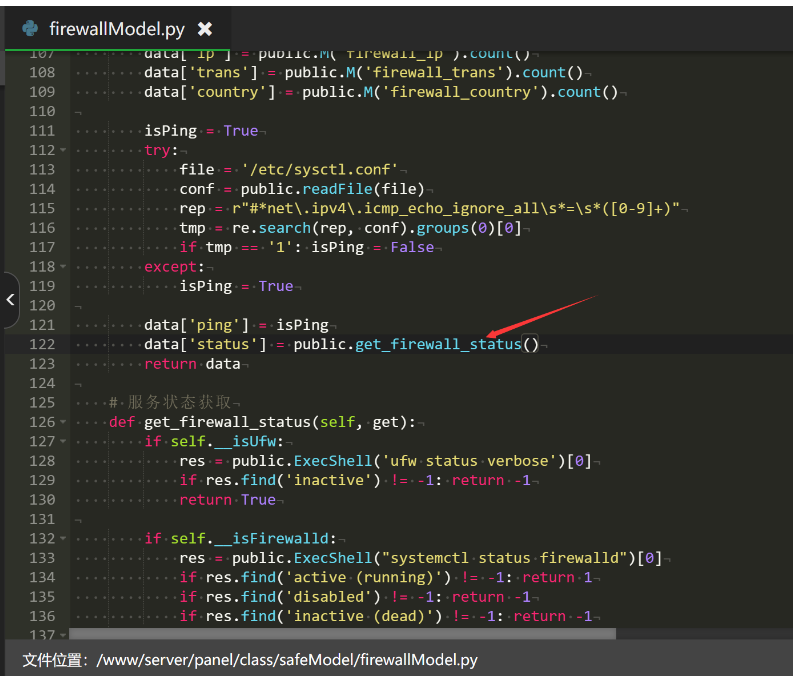The width and height of the screenshot is (793, 676).
Task: Click line number 108 in gutter
Action: tap(42, 72)
